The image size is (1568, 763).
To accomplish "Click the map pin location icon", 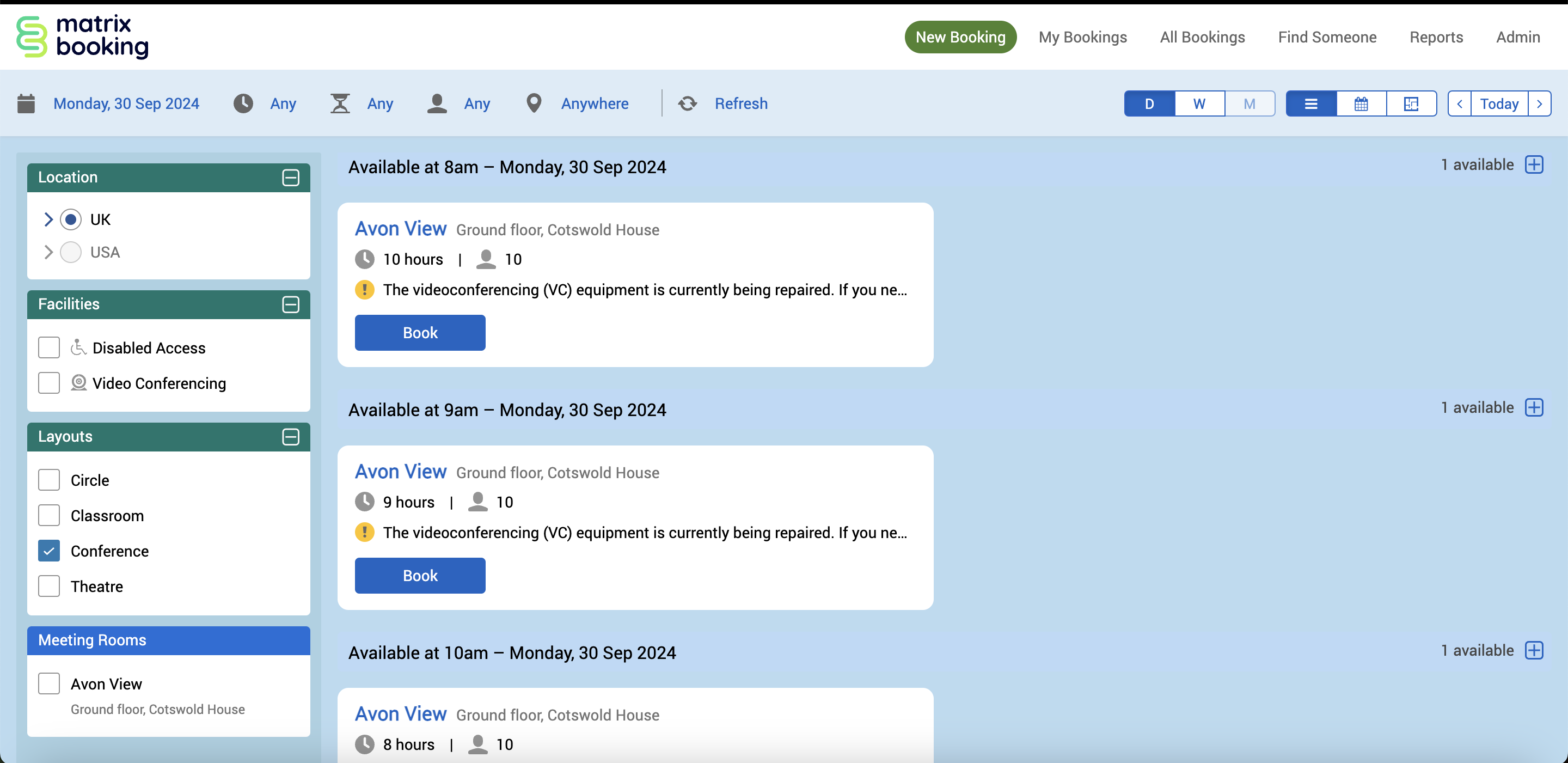I will [533, 103].
